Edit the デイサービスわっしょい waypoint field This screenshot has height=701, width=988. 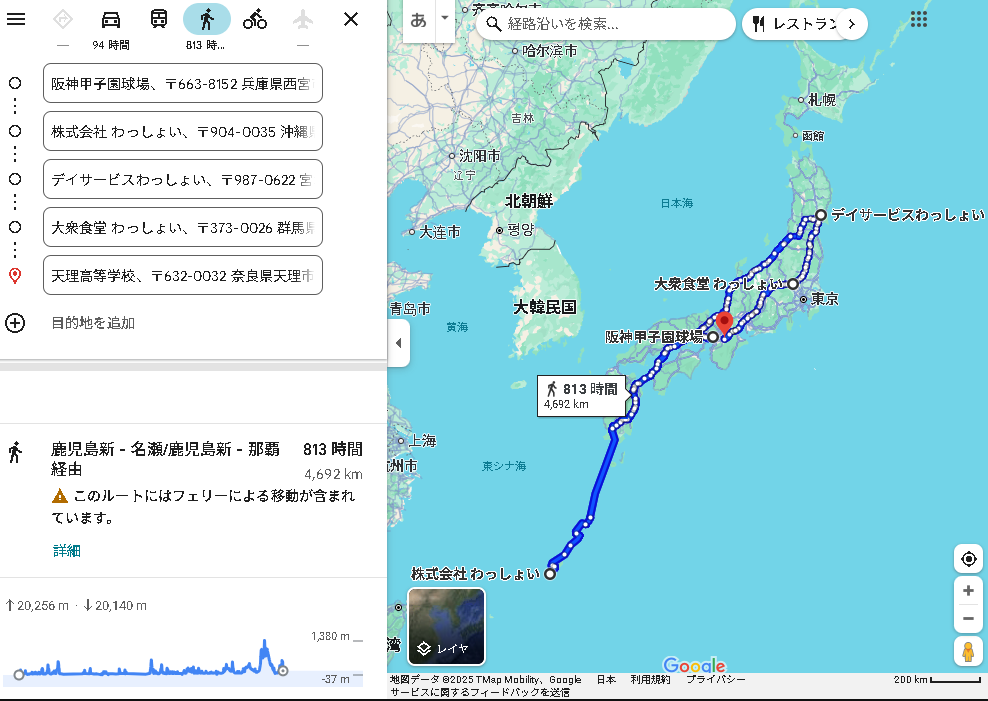[183, 179]
